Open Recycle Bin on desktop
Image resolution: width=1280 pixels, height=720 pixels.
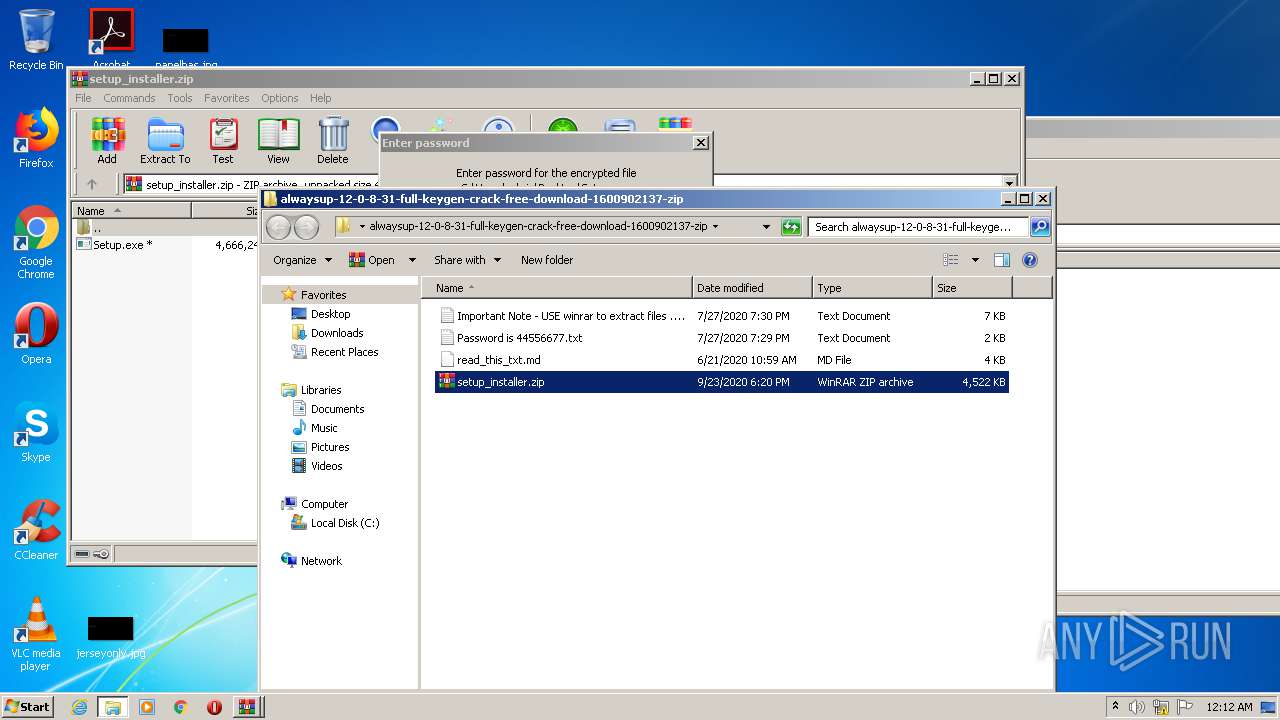click(36, 40)
